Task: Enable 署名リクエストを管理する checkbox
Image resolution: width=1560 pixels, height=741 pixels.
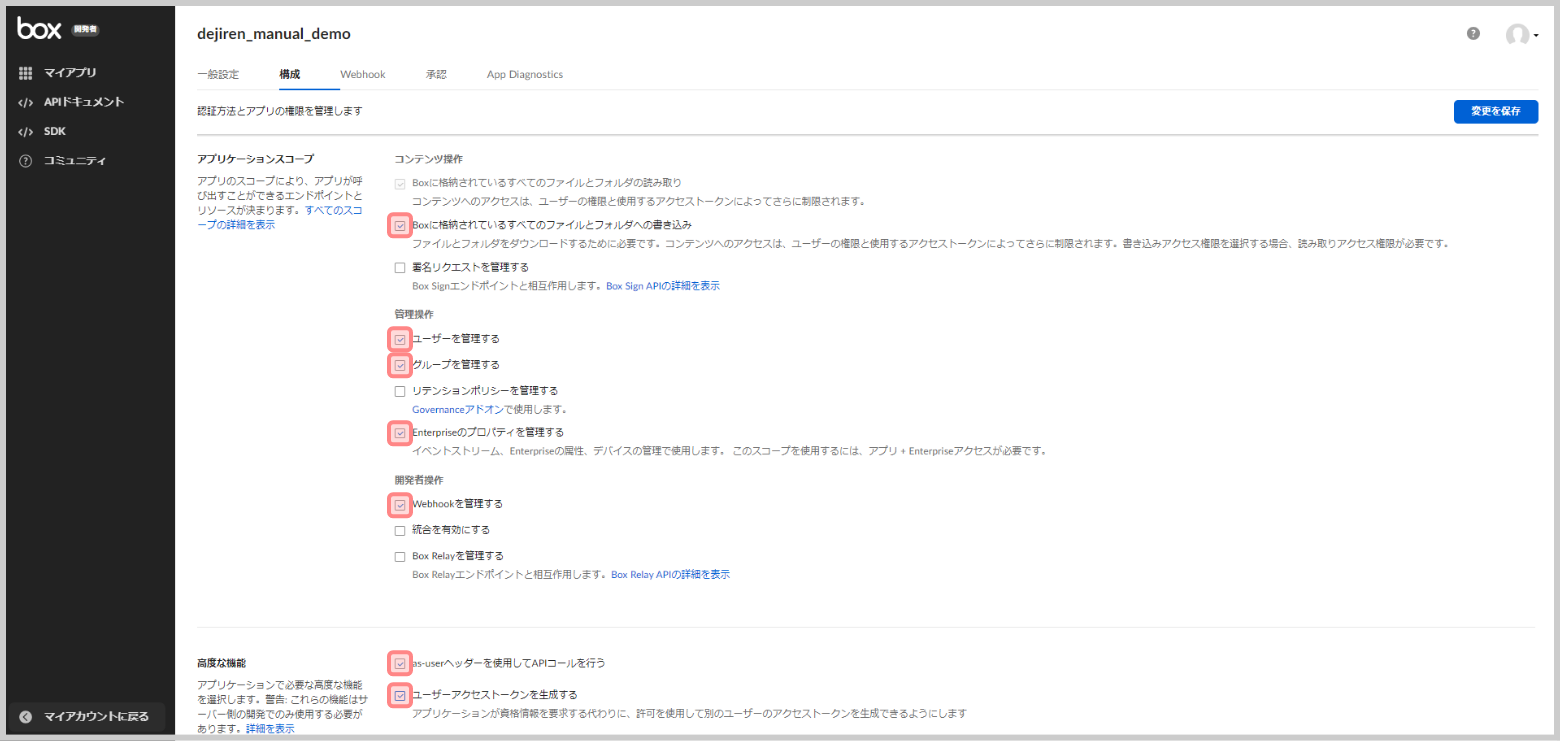Action: (x=400, y=268)
